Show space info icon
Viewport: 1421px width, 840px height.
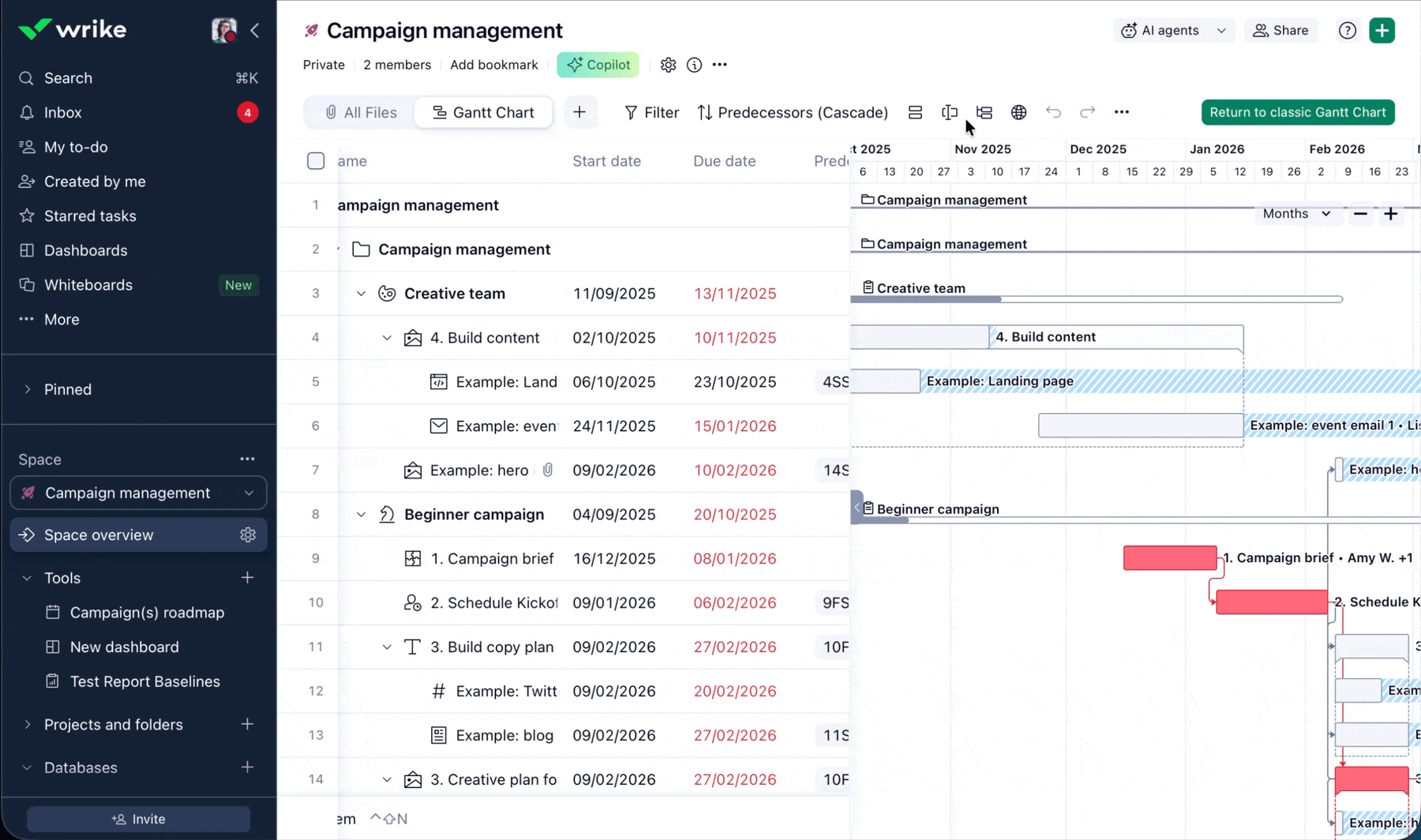694,65
